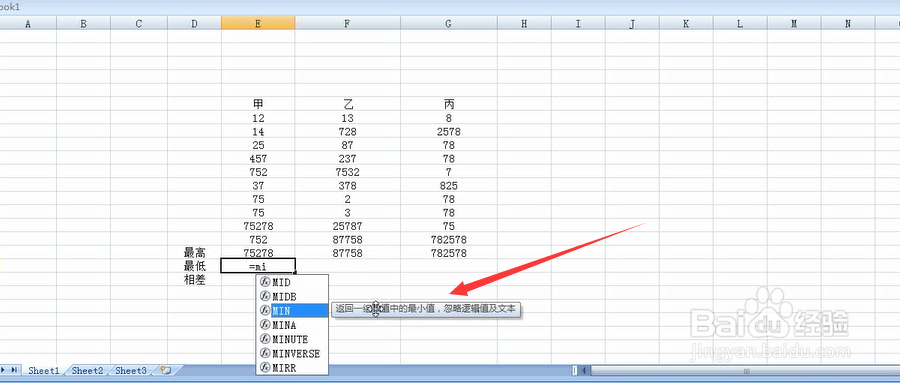This screenshot has height=383, width=900.
Task: Select highlighted column E header
Action: (x=258, y=24)
